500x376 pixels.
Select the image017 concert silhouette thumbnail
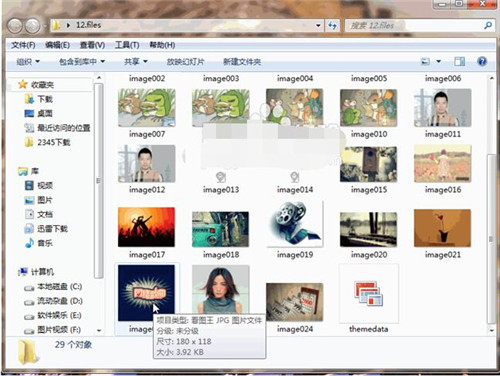(x=146, y=227)
